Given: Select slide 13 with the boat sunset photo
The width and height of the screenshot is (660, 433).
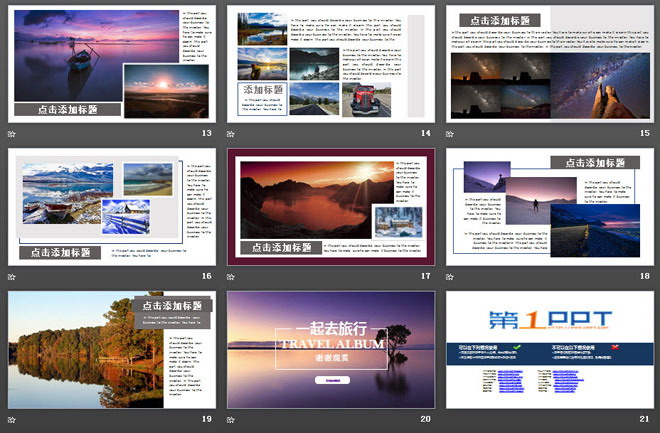Looking at the screenshot, I should click(x=111, y=64).
